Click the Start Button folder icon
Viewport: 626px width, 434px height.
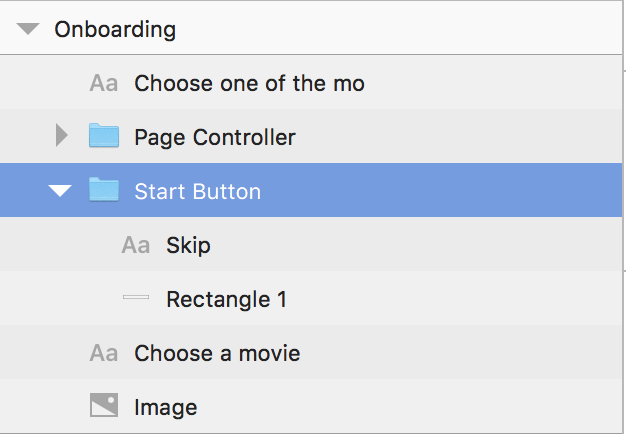tap(104, 189)
